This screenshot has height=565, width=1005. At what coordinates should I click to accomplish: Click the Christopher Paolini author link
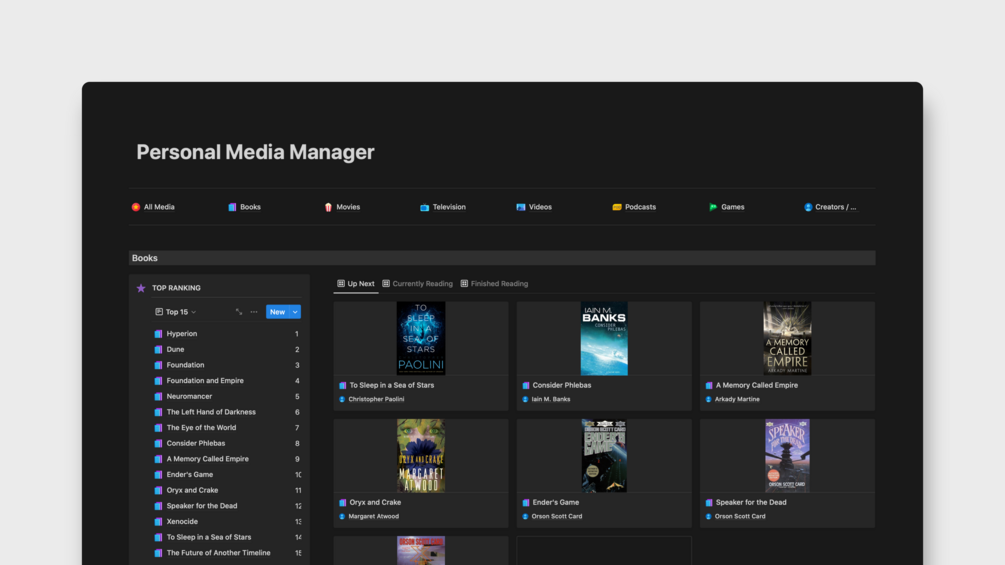(x=376, y=399)
